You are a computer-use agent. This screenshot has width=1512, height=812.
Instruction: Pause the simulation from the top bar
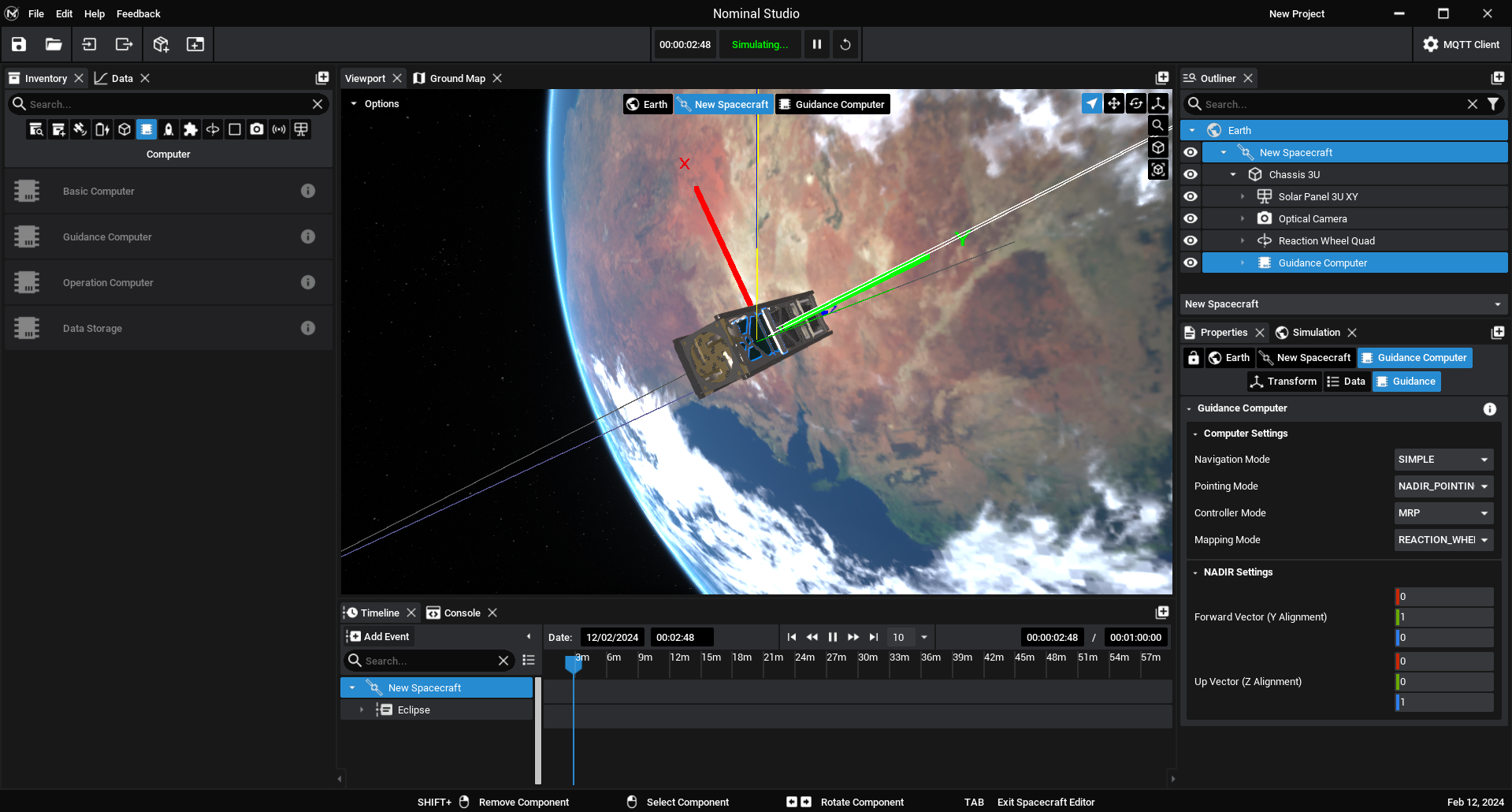(817, 44)
